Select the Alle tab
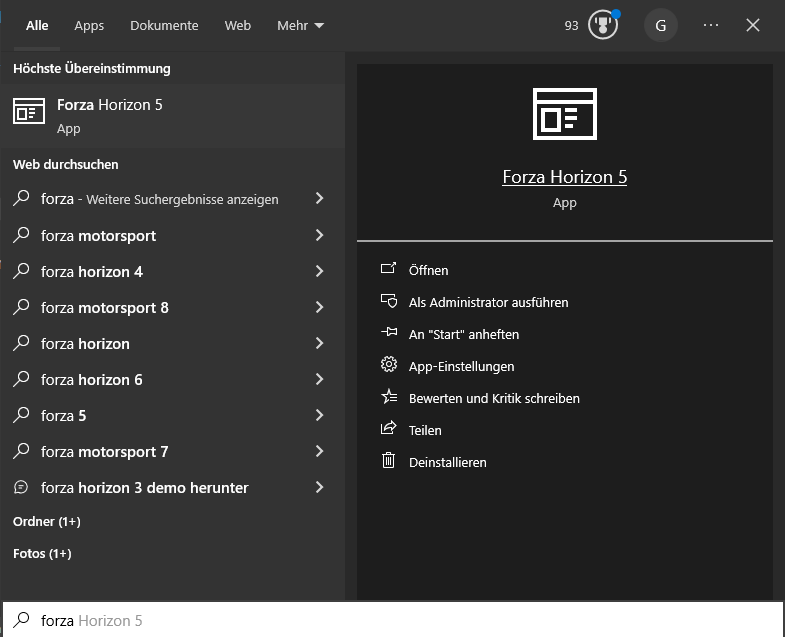 click(x=37, y=25)
